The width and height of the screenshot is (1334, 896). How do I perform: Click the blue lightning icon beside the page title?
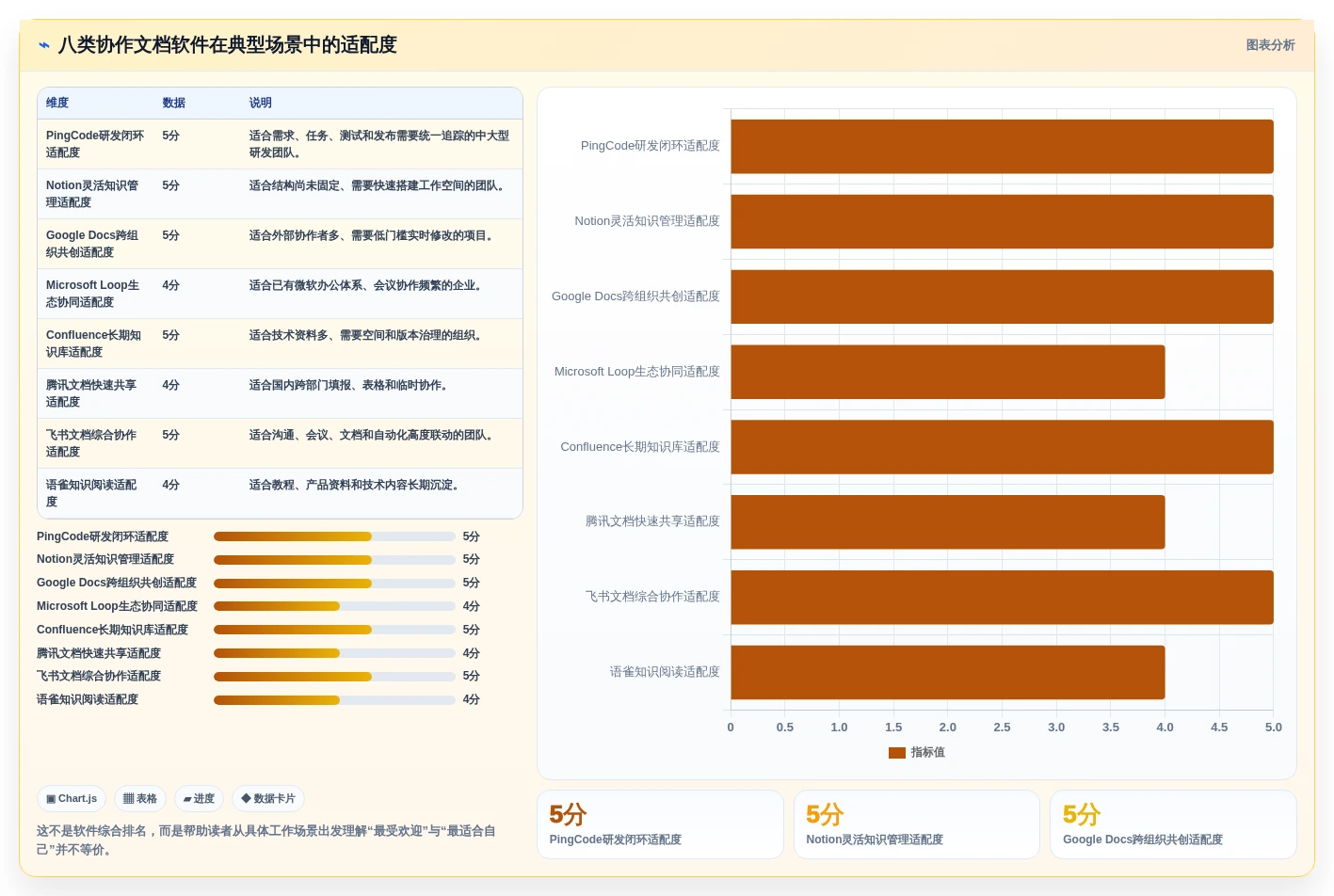click(x=43, y=45)
